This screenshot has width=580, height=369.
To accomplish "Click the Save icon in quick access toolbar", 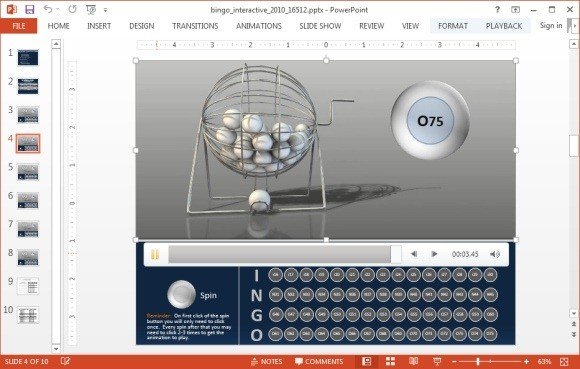I will [30, 9].
